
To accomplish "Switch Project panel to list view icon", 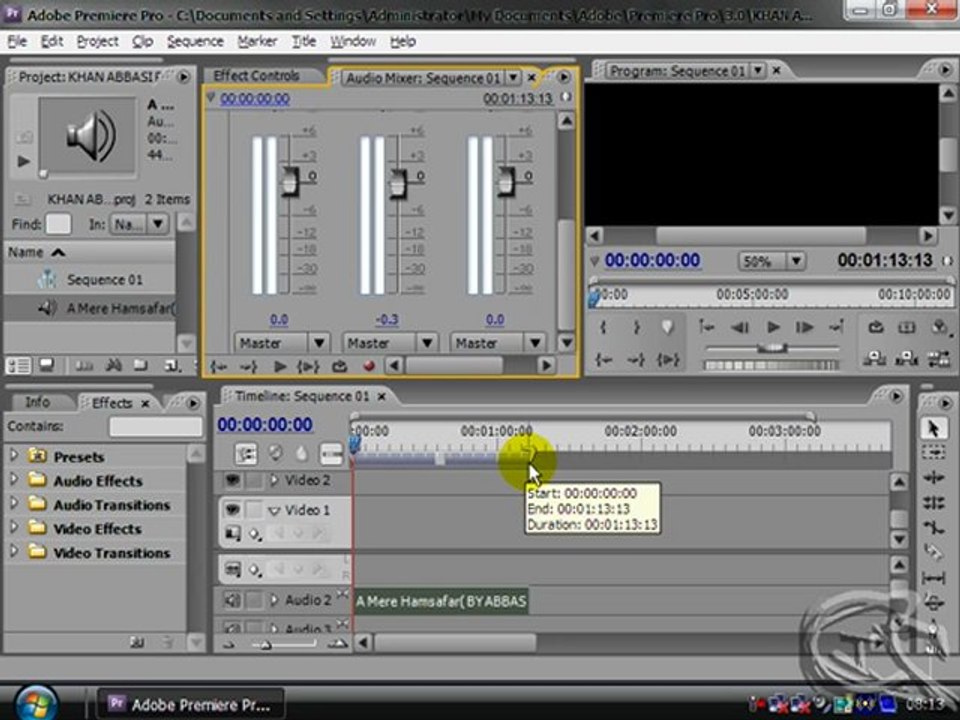I will point(18,366).
